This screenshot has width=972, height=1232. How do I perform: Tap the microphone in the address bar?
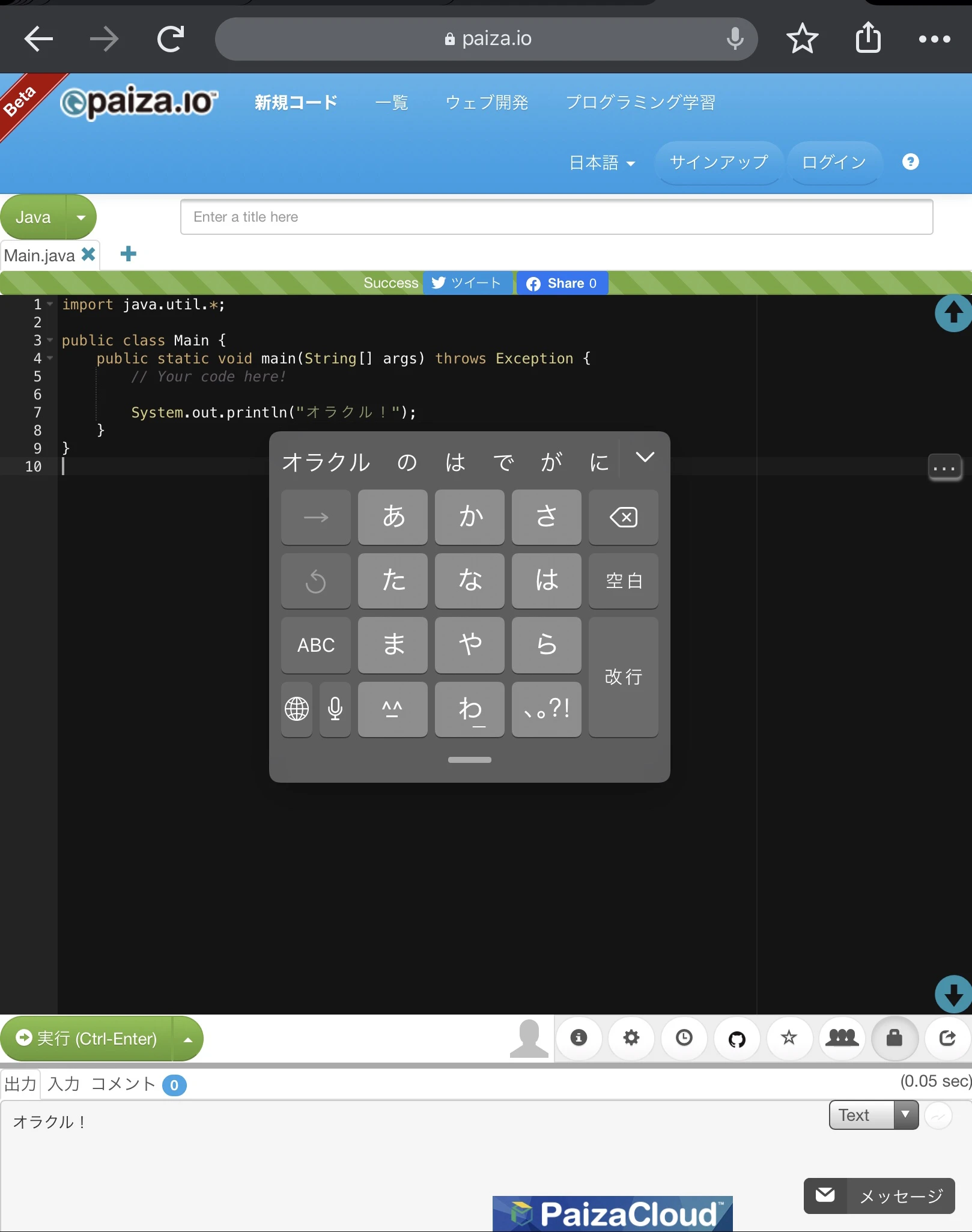[735, 39]
